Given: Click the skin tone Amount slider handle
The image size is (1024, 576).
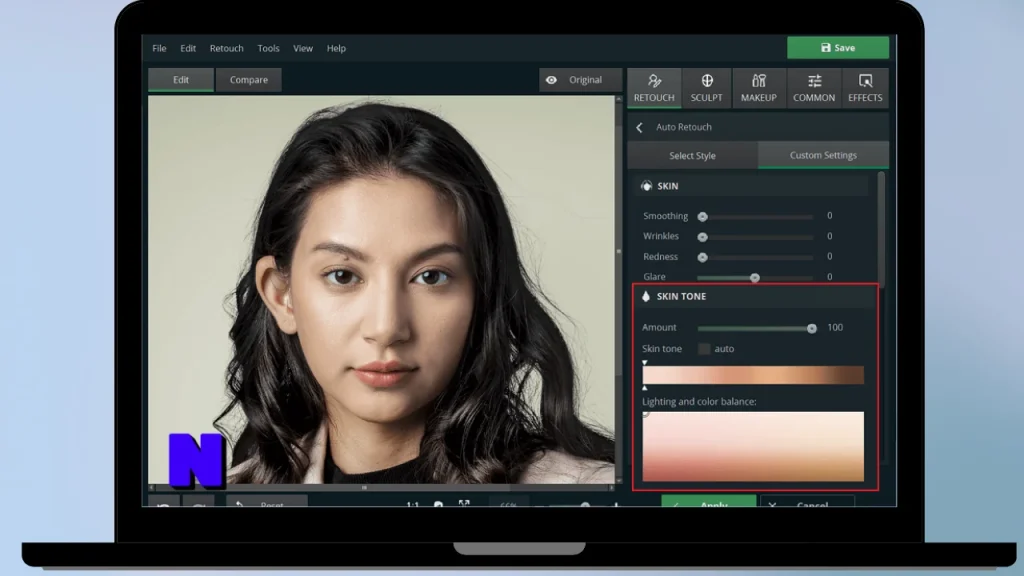Looking at the screenshot, I should (812, 328).
